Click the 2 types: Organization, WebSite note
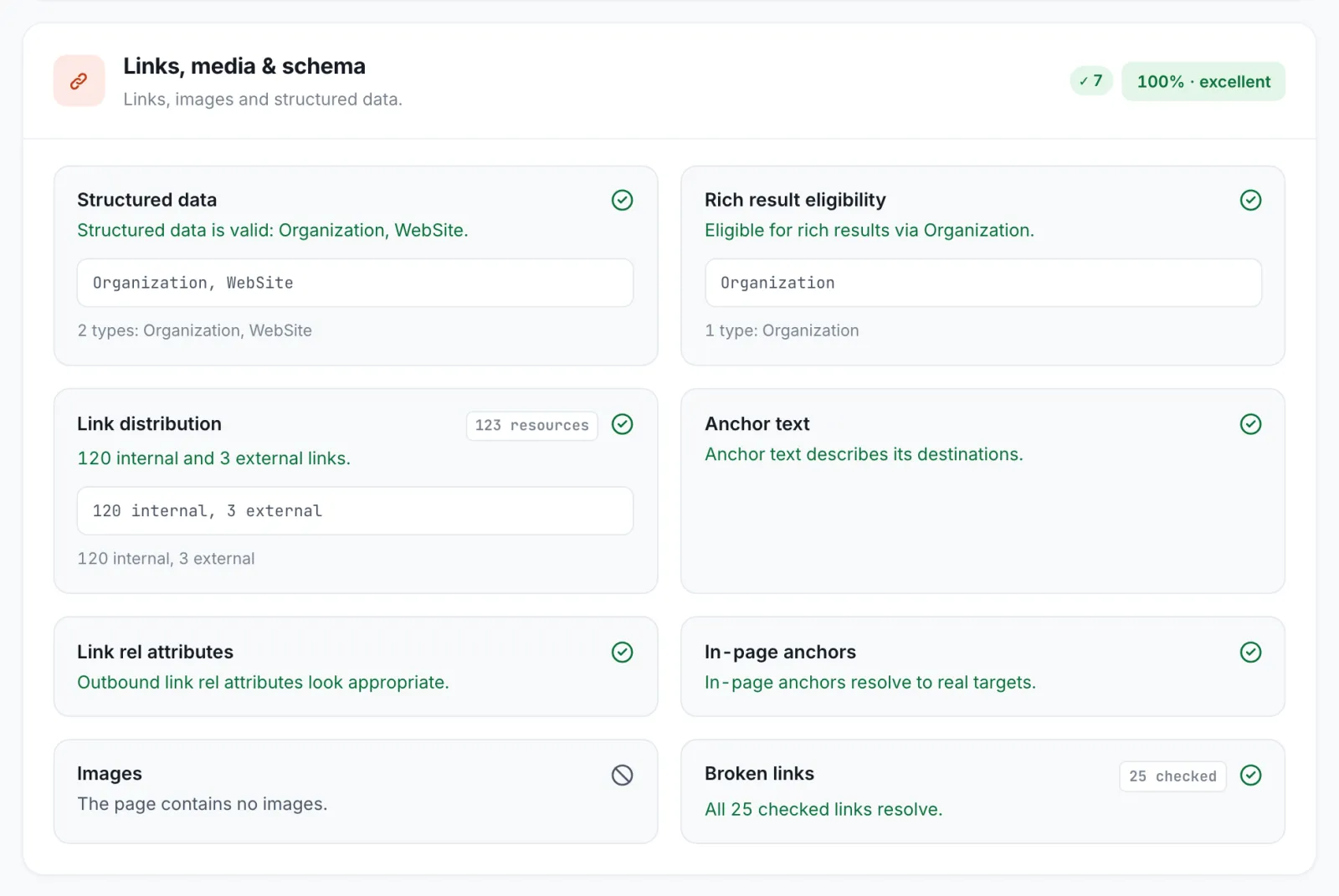 tap(195, 330)
